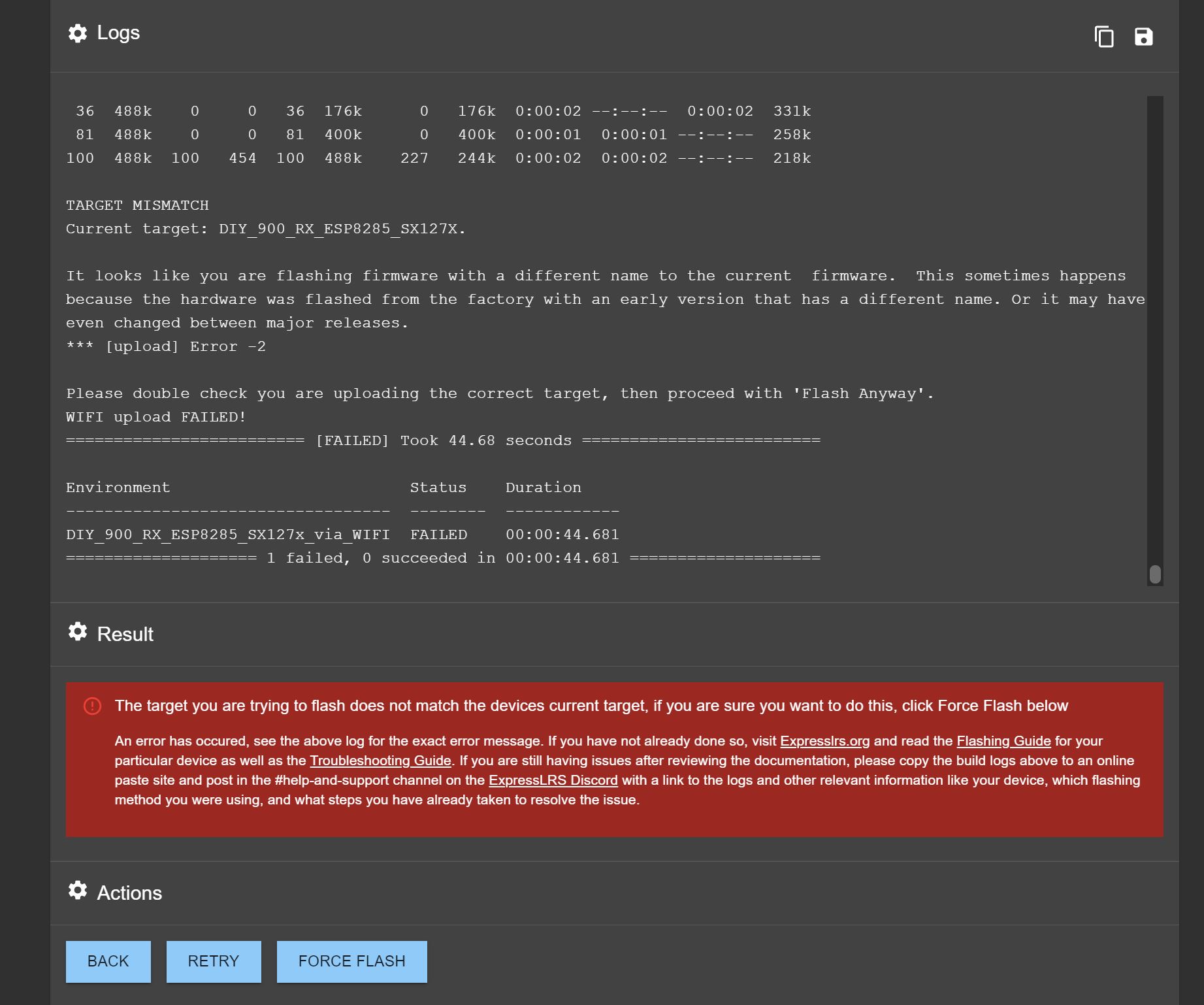The height and width of the screenshot is (1005, 1204).
Task: Click the Result section heading
Action: (x=125, y=634)
